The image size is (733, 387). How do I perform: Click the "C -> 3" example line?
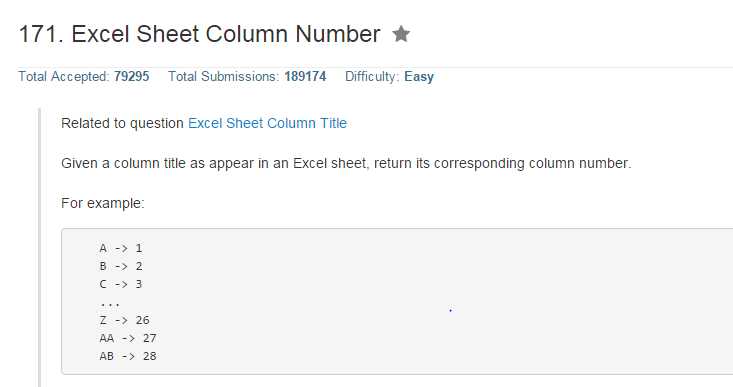pyautogui.click(x=121, y=284)
